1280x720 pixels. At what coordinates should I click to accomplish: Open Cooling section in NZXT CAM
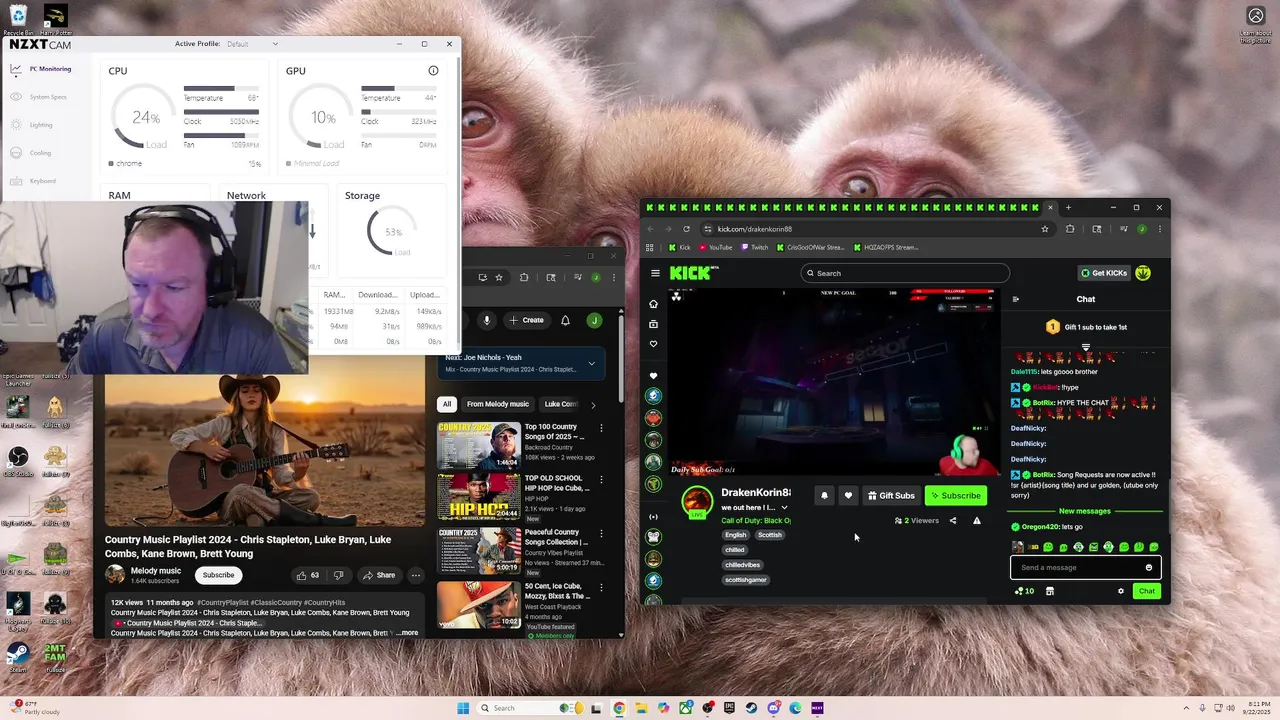[x=32, y=153]
